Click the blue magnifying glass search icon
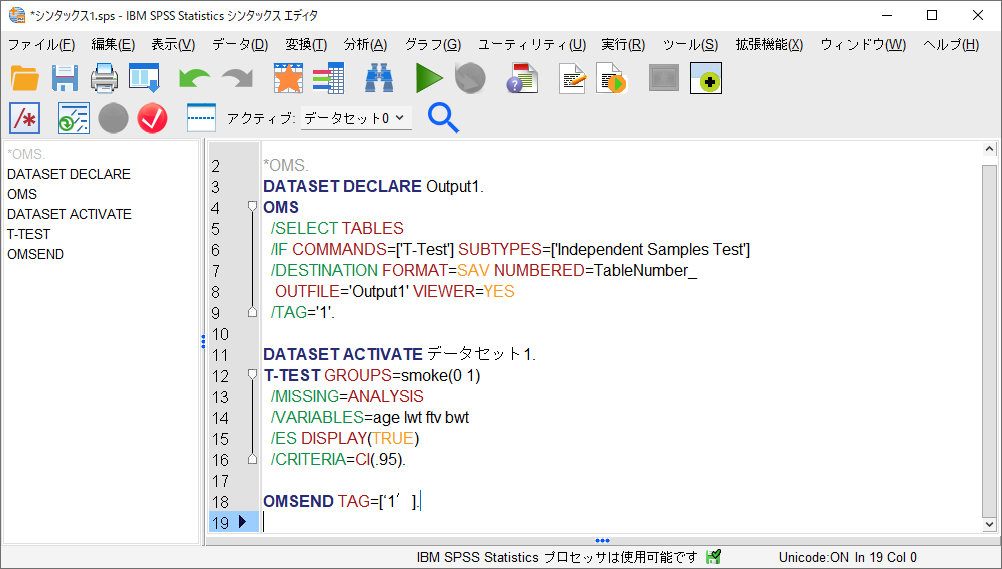This screenshot has width=1002, height=569. click(443, 118)
